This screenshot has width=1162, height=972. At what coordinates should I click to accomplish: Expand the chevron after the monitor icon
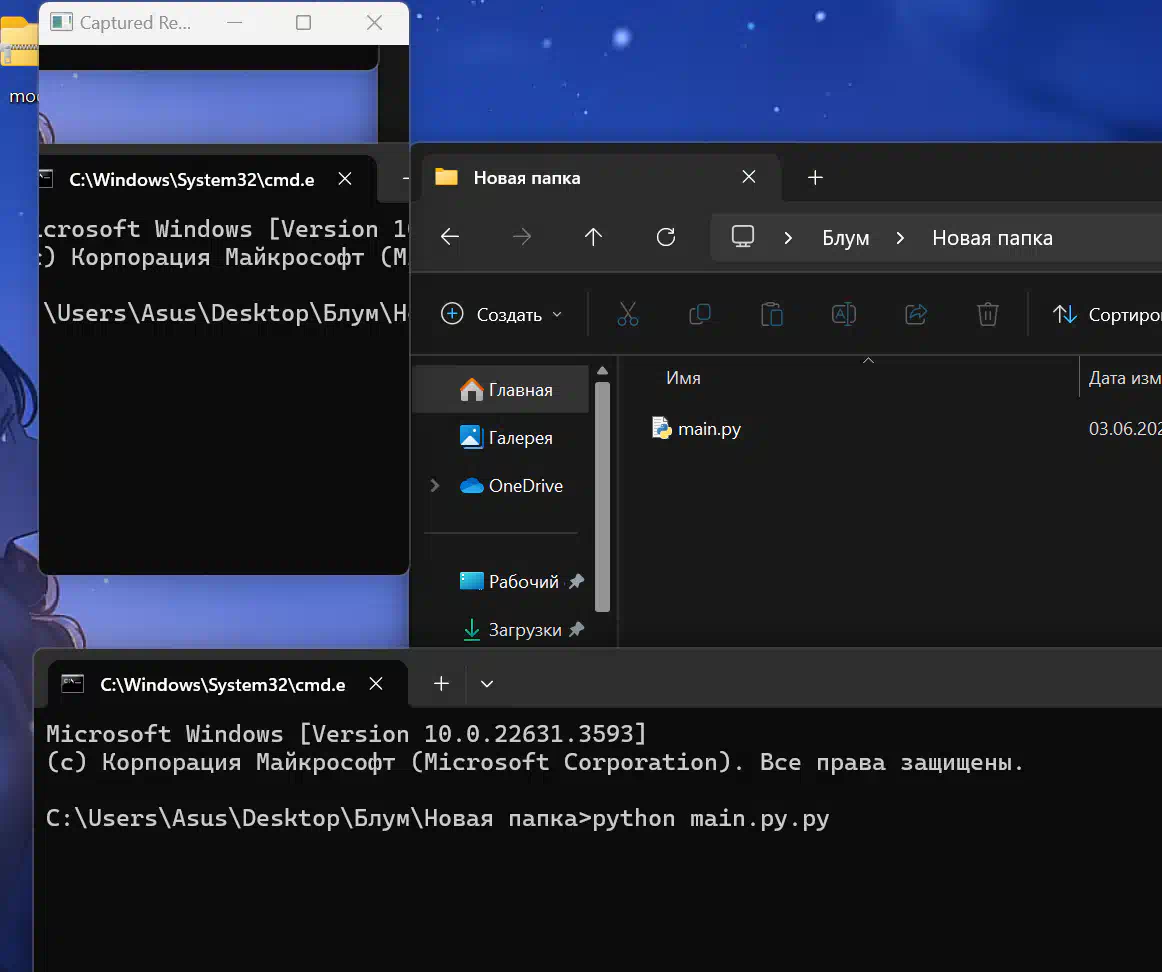[788, 238]
